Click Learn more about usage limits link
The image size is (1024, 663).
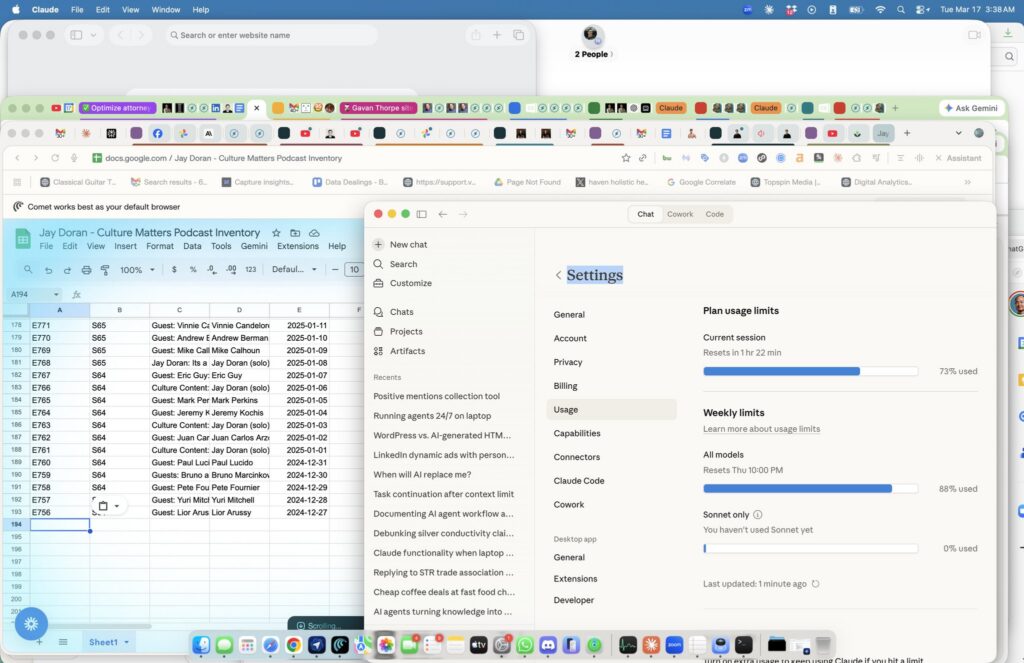click(761, 429)
